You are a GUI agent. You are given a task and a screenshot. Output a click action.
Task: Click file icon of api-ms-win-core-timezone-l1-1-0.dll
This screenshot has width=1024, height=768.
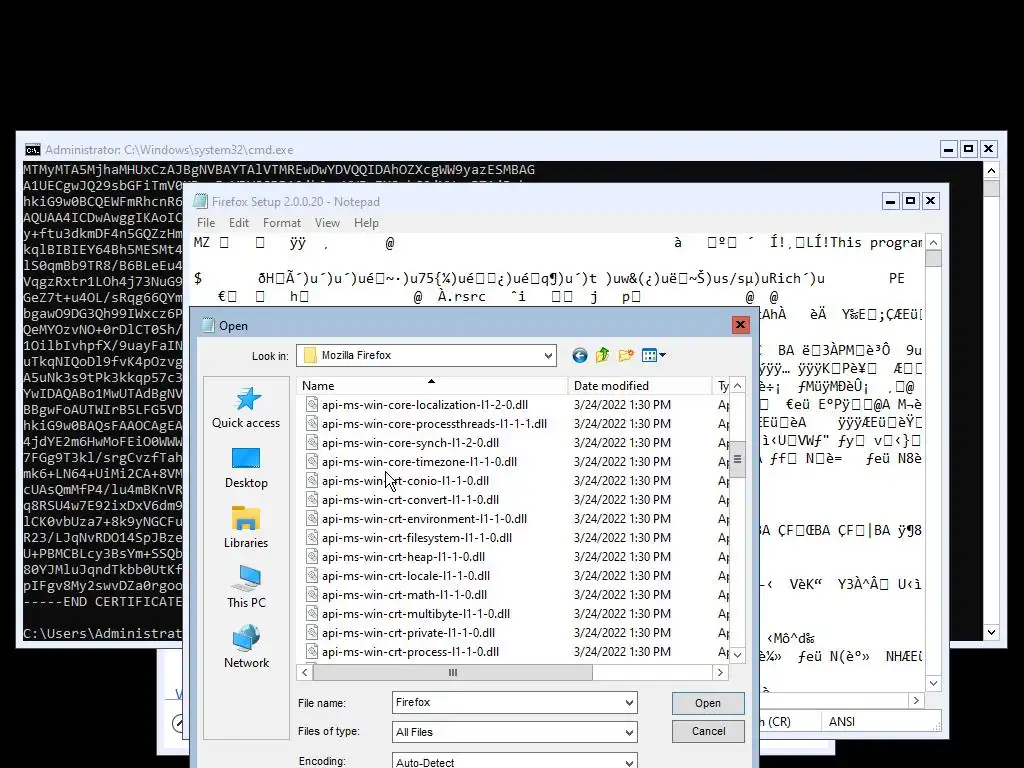312,462
